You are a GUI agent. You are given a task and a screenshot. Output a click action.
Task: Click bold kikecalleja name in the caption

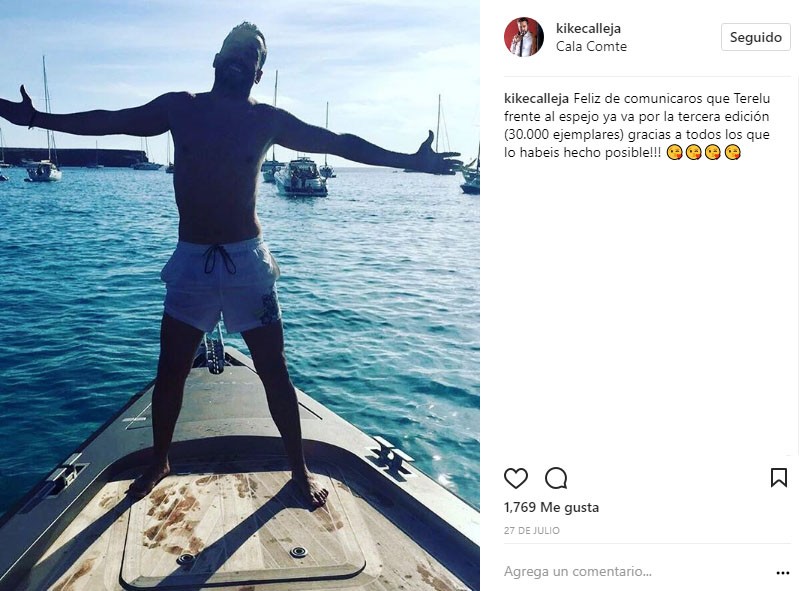click(x=536, y=98)
